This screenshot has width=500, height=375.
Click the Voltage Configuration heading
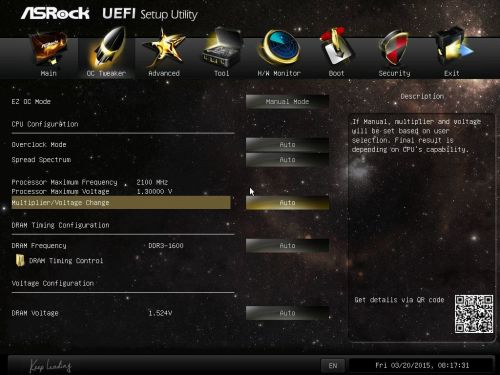(x=53, y=283)
